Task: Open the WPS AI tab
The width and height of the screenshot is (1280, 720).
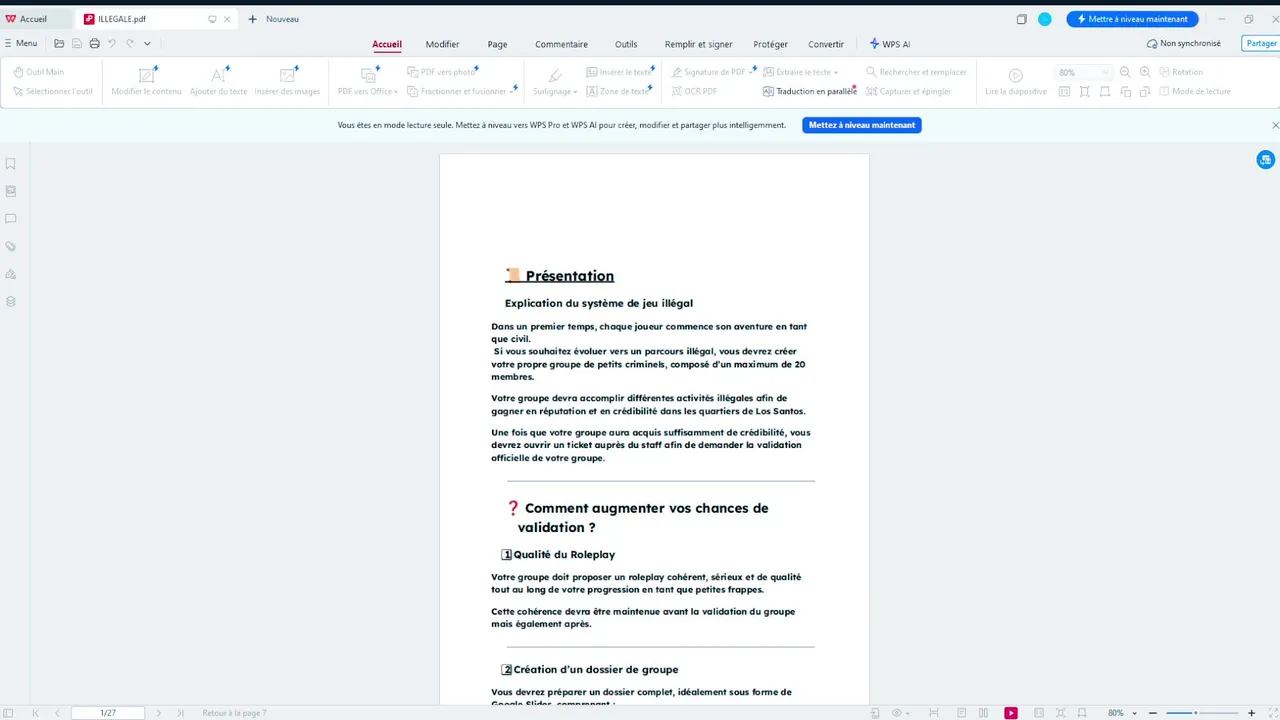Action: [x=890, y=44]
